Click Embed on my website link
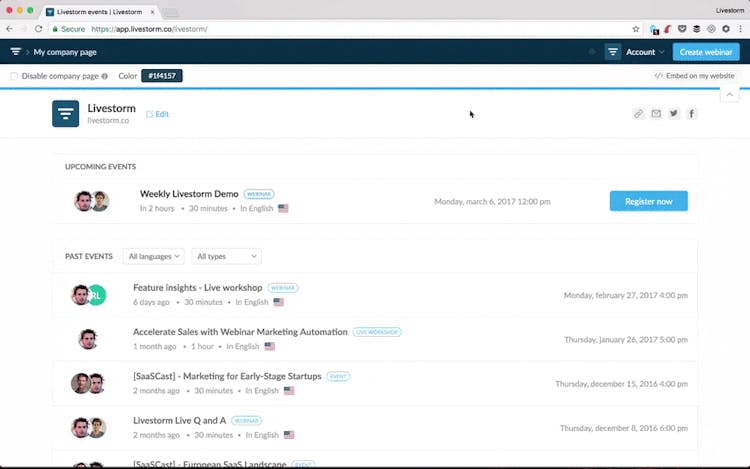Image resolution: width=750 pixels, height=469 pixels. click(695, 76)
